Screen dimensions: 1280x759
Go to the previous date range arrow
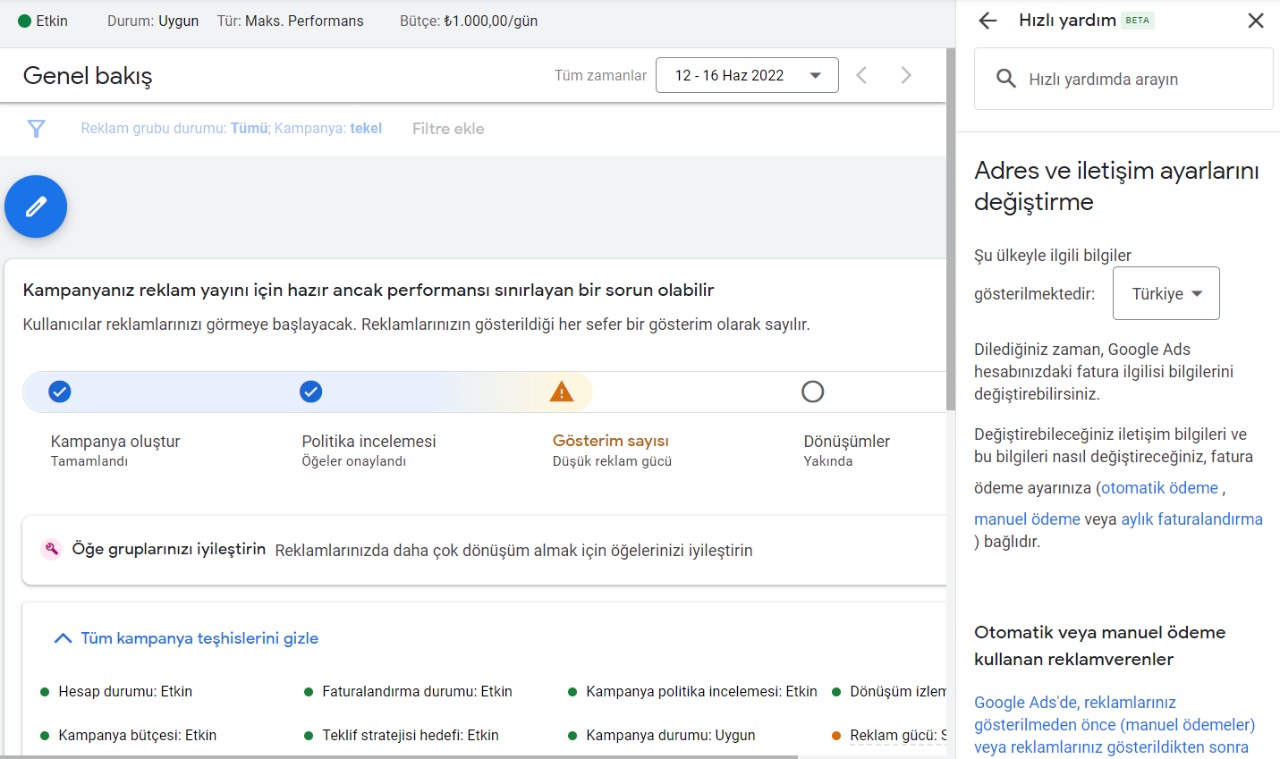[861, 75]
